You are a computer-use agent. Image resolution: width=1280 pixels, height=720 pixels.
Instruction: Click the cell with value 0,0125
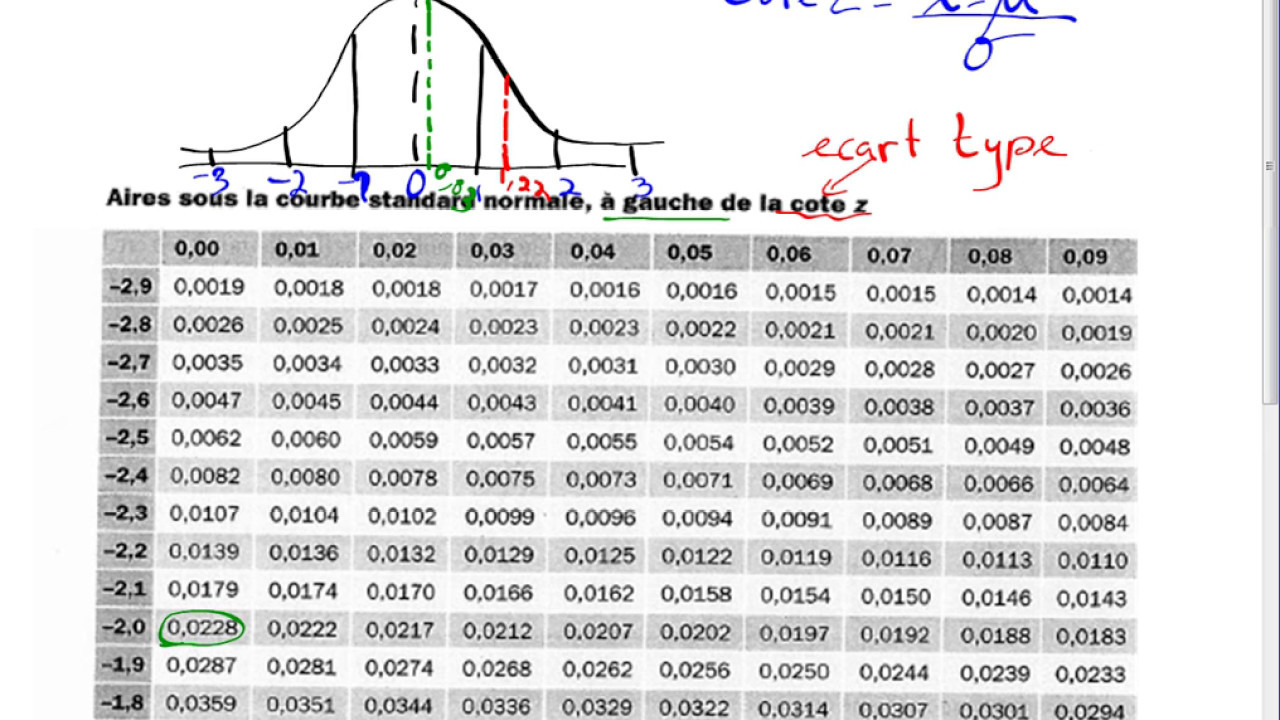pos(600,555)
